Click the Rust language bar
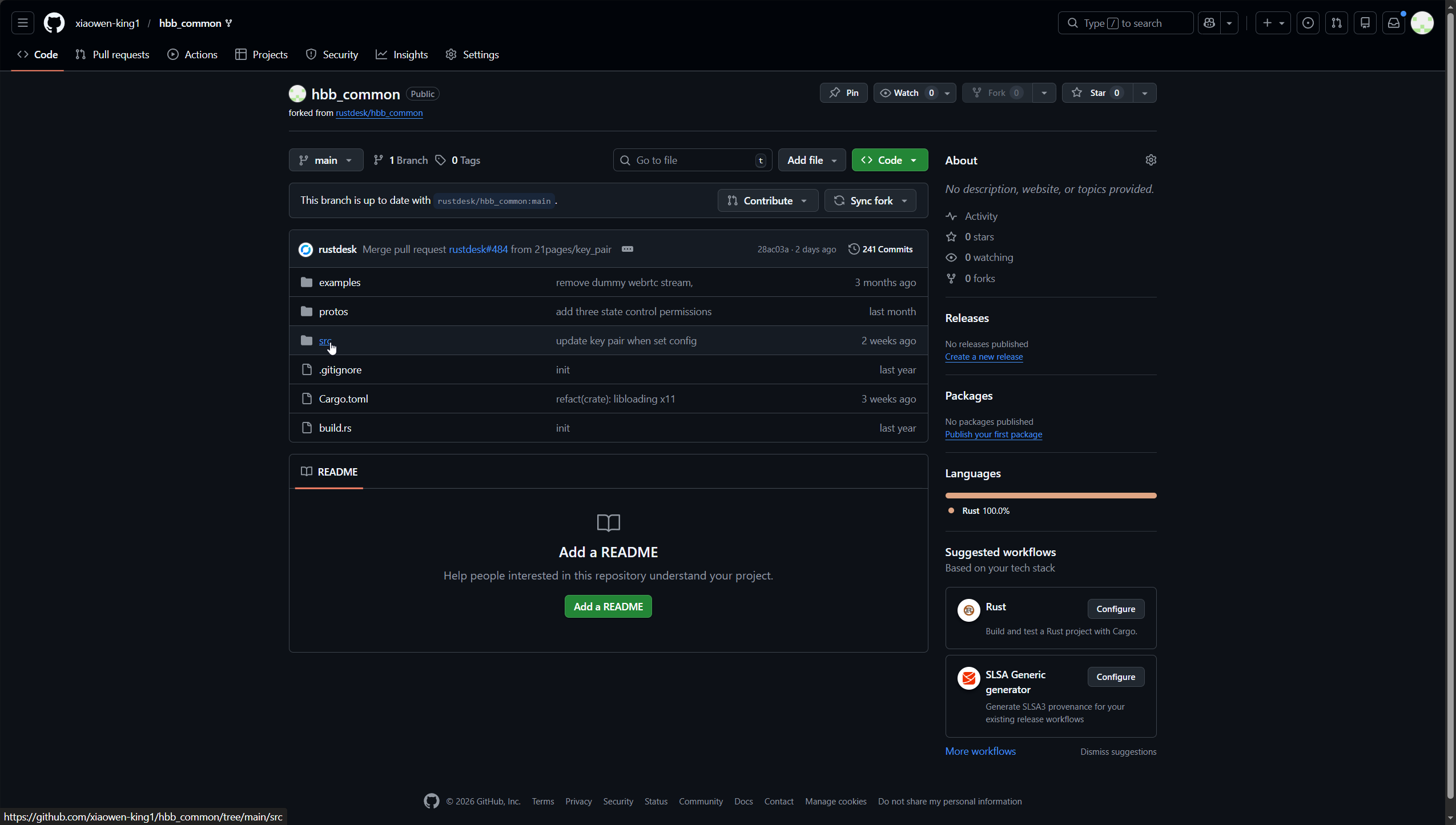The image size is (1456, 825). coord(1051,496)
